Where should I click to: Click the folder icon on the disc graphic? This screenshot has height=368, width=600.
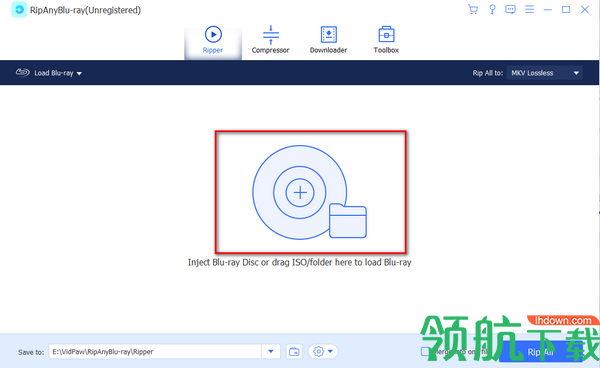coord(348,221)
